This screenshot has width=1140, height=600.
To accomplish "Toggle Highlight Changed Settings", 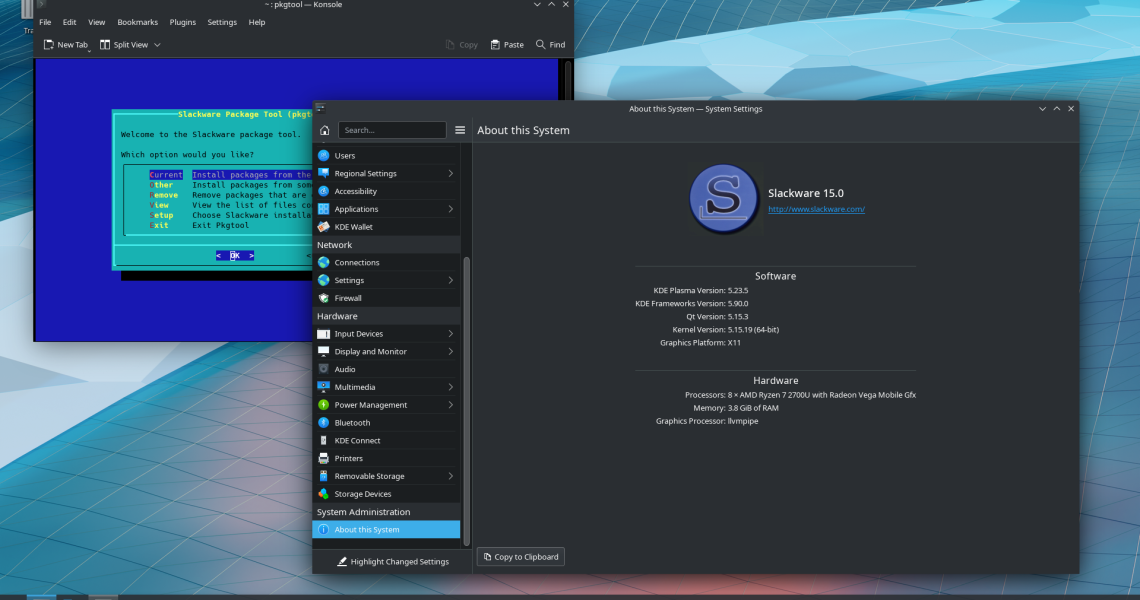I will [392, 562].
